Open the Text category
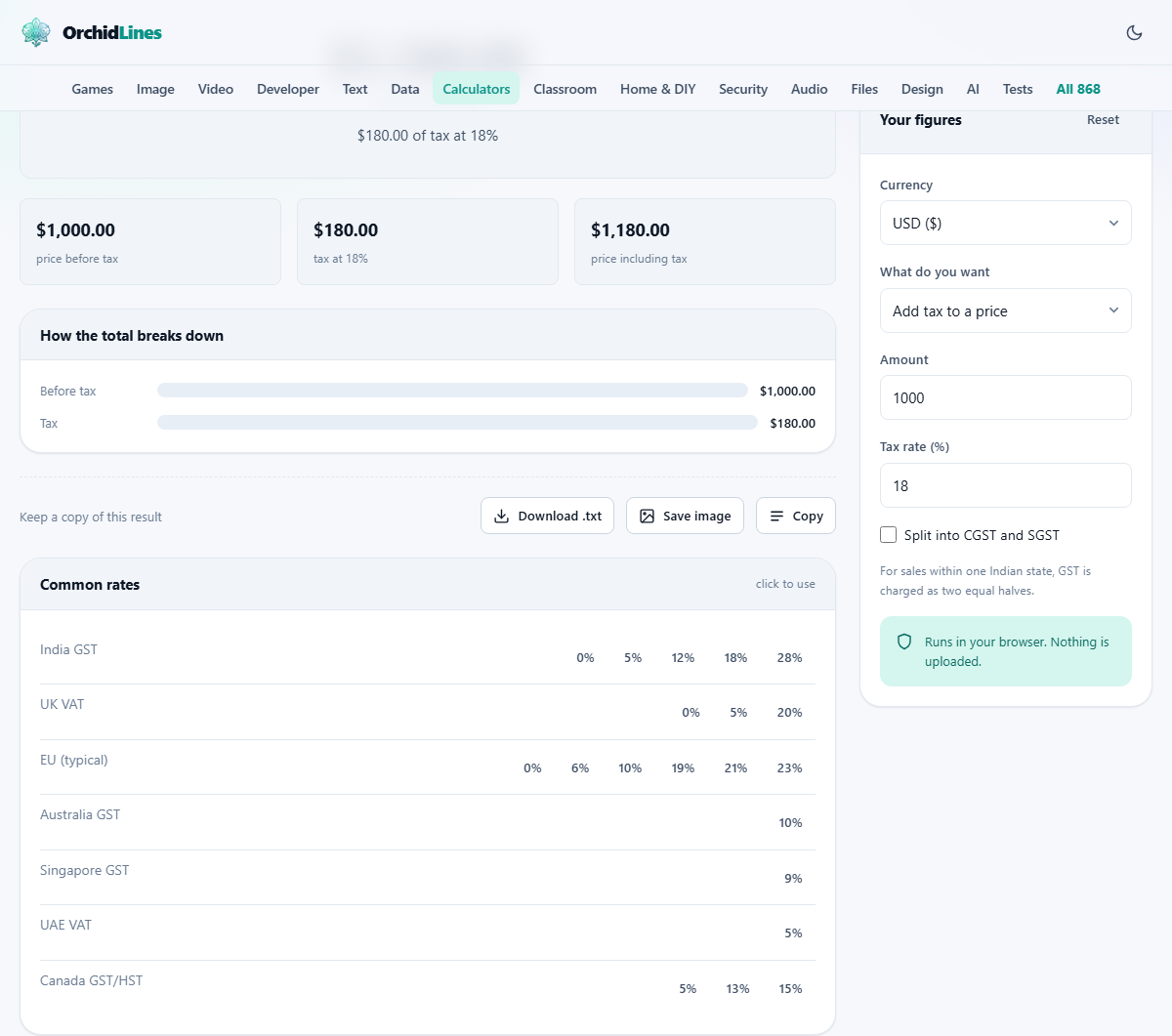Viewport: 1172px width, 1036px height. click(355, 89)
